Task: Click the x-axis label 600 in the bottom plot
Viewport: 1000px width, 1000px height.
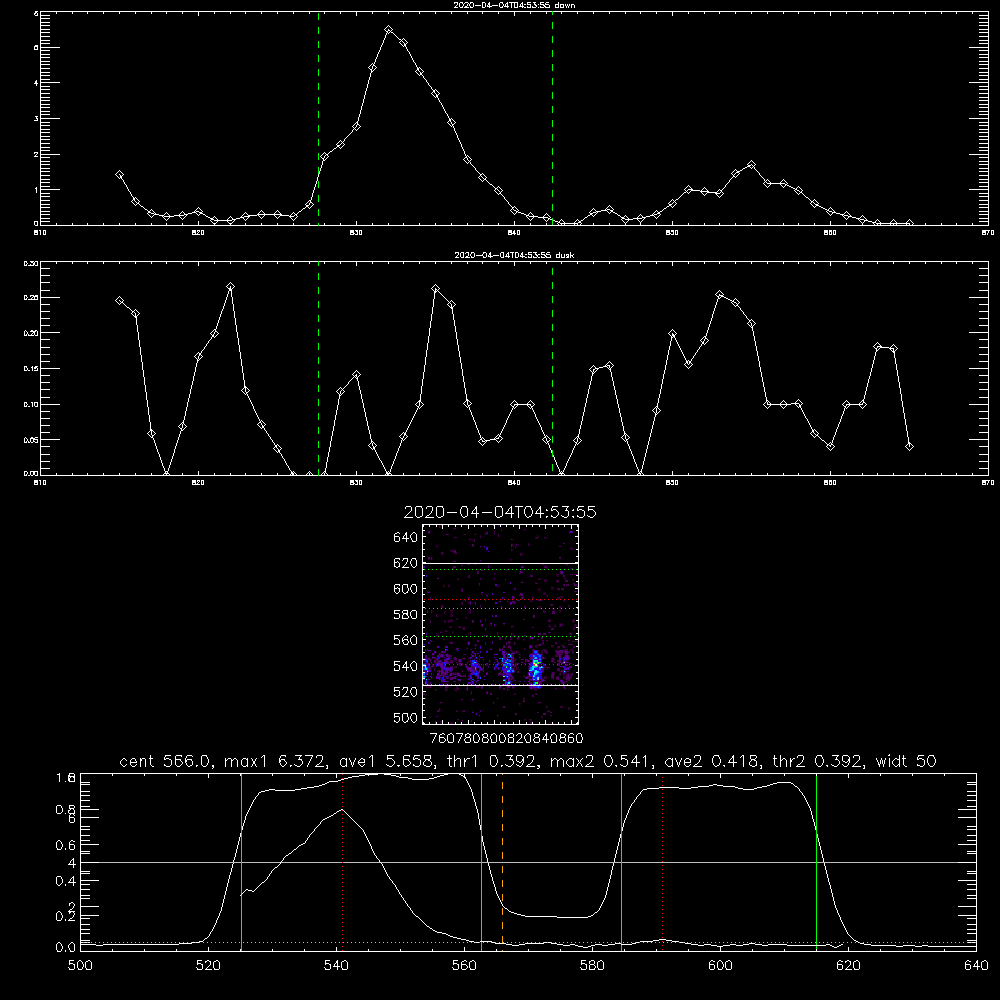Action: tap(720, 966)
